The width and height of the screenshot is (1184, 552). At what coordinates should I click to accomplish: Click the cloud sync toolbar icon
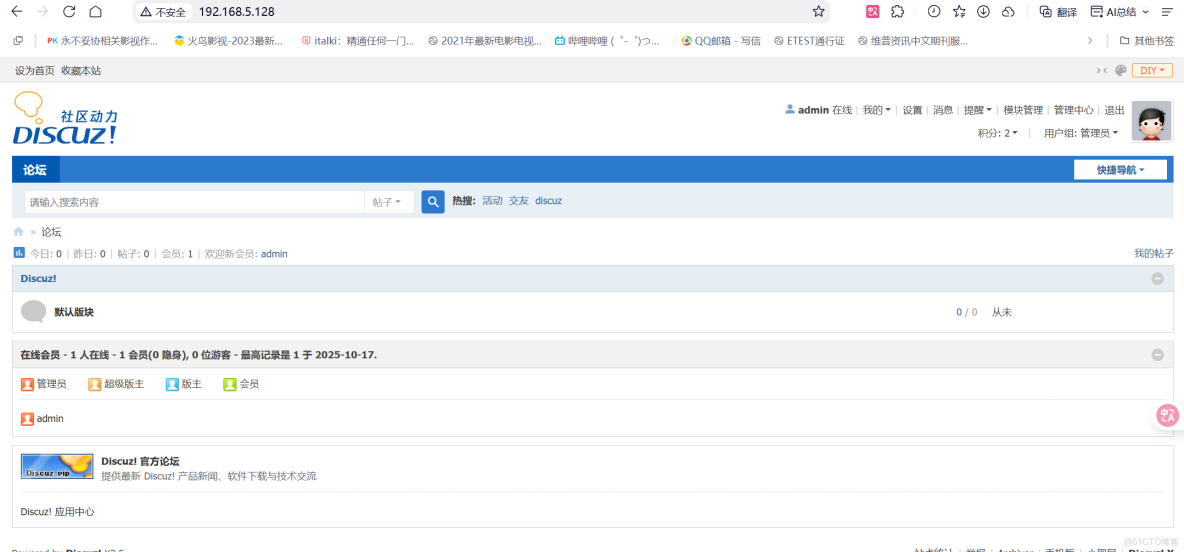[x=1008, y=11]
